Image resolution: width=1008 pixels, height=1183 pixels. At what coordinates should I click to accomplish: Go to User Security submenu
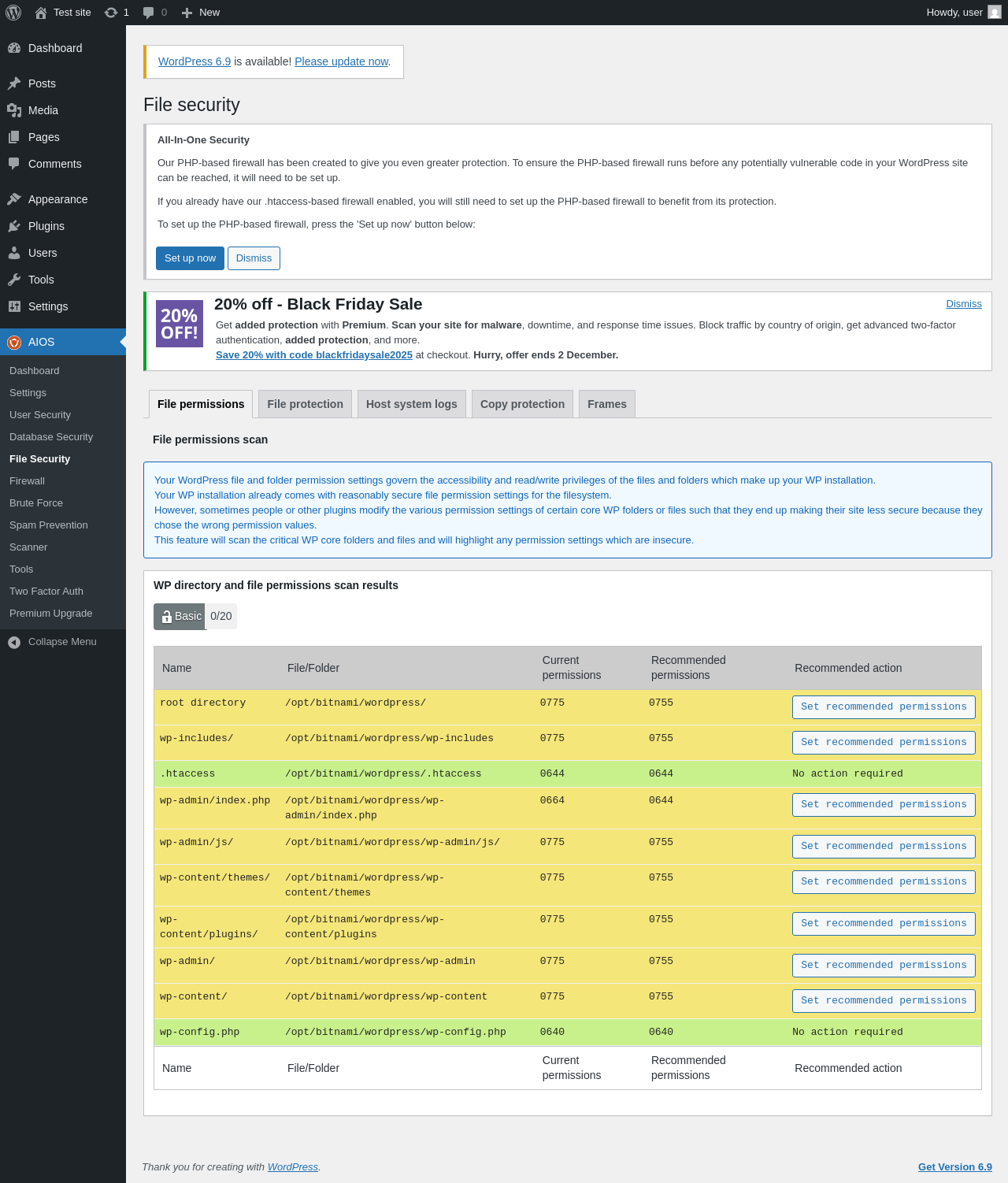[40, 415]
